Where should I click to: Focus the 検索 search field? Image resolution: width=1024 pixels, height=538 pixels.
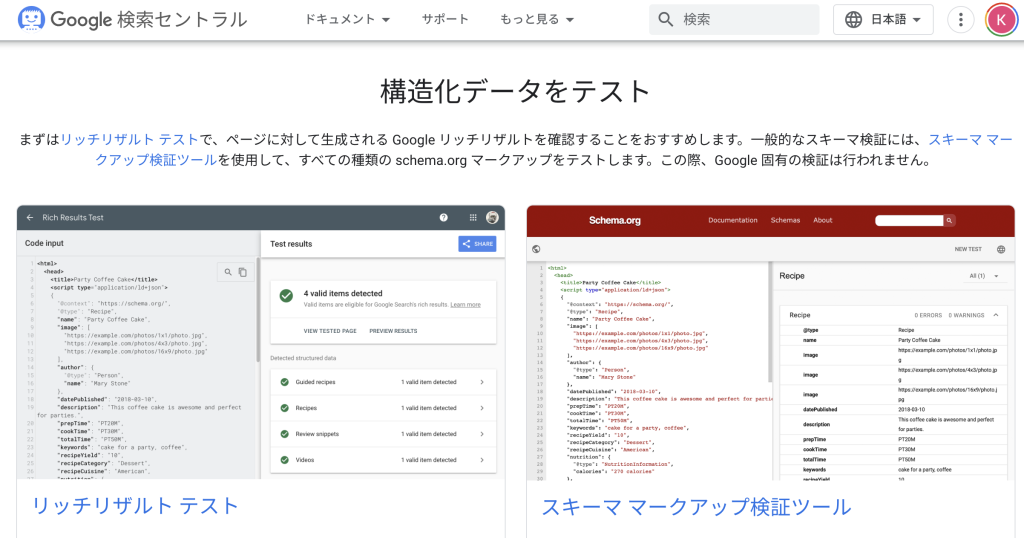(734, 20)
